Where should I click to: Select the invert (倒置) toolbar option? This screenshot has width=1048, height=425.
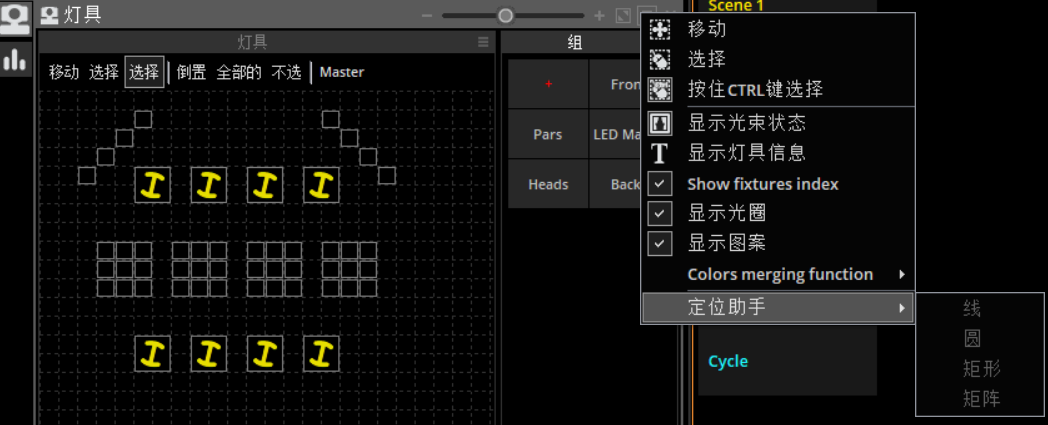191,72
